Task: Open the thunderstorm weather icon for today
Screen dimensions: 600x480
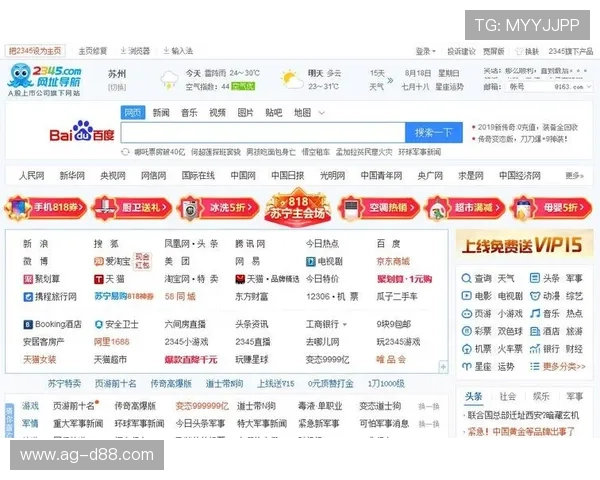Action: tap(169, 80)
